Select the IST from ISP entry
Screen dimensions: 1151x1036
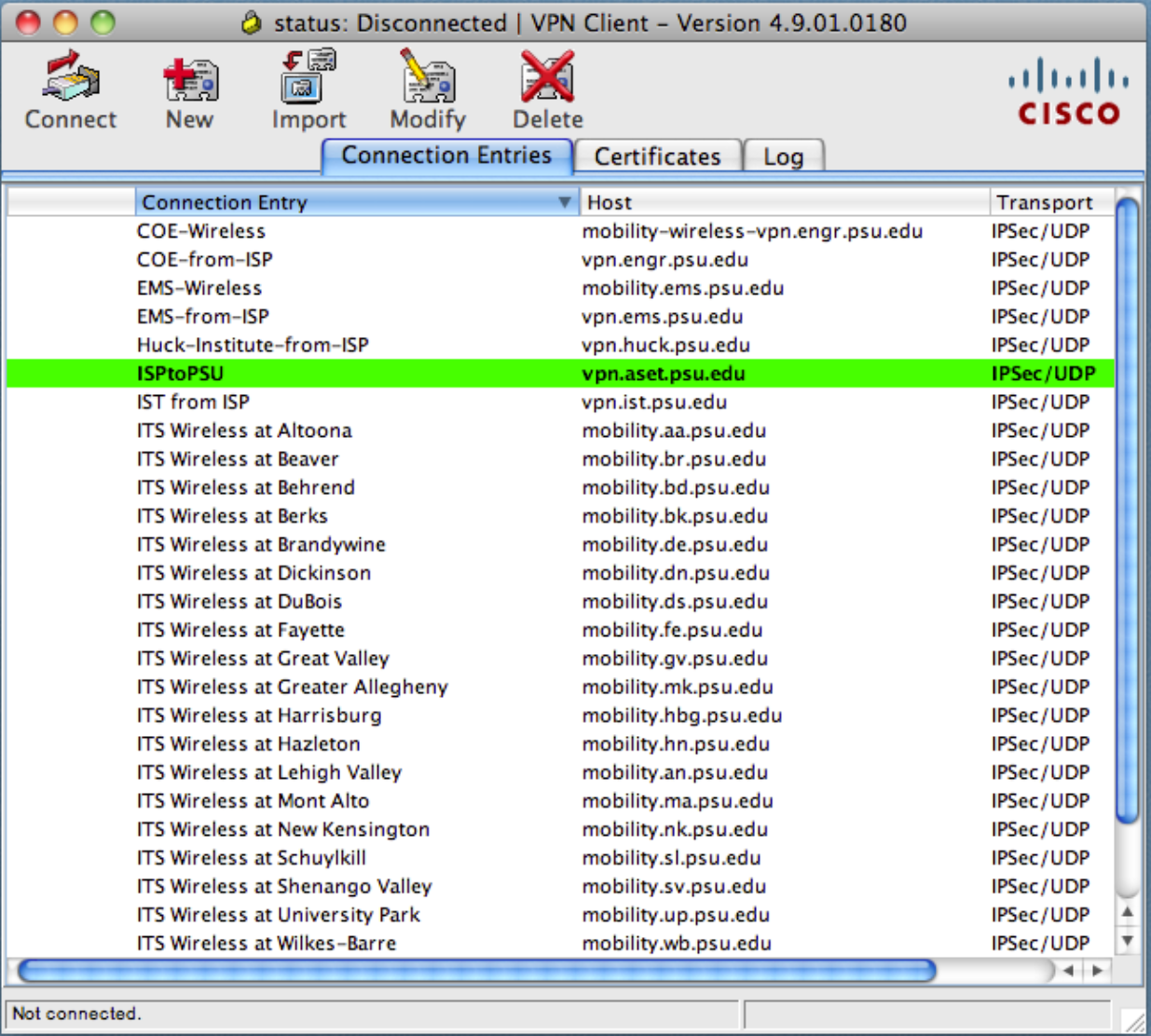(560, 402)
